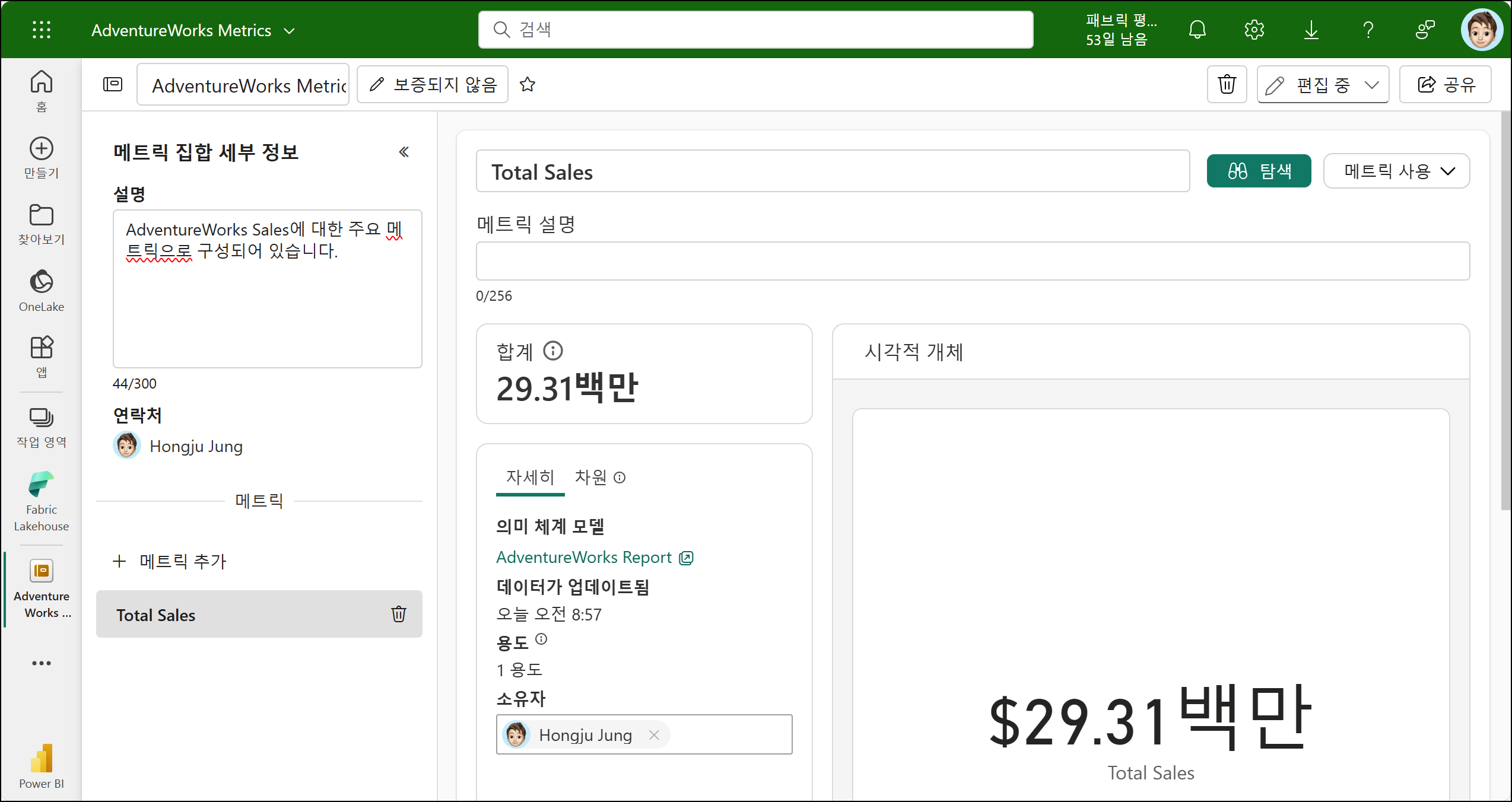Open the 메트릭 사용 dropdown
Screen dimensions: 1512x802
pos(1397,171)
